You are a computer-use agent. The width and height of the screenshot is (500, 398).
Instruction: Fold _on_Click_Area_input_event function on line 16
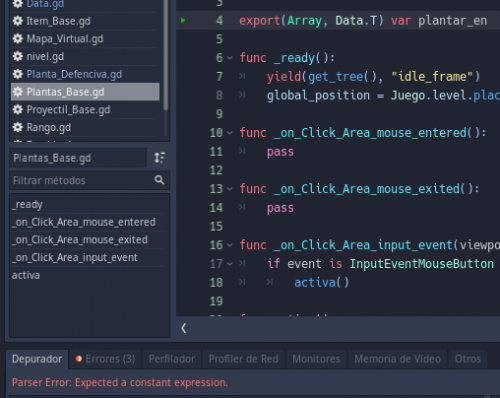230,245
